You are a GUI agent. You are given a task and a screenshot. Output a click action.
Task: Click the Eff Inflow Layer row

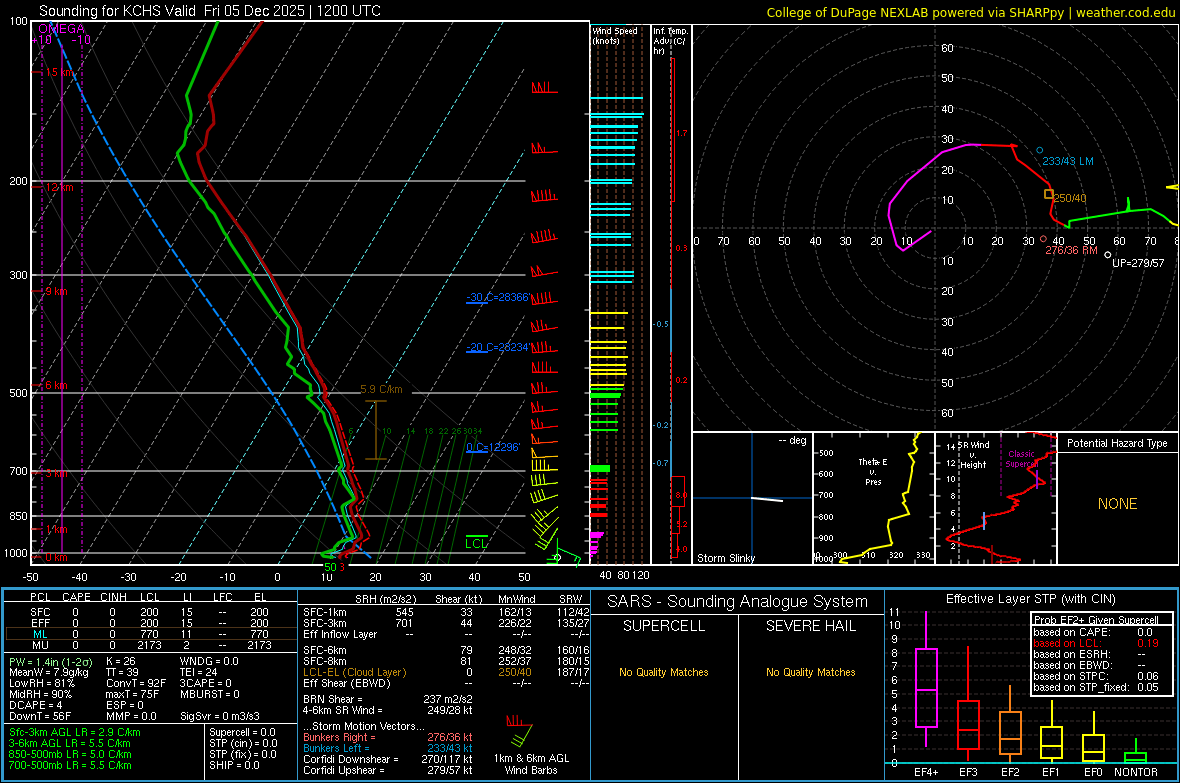coord(446,634)
